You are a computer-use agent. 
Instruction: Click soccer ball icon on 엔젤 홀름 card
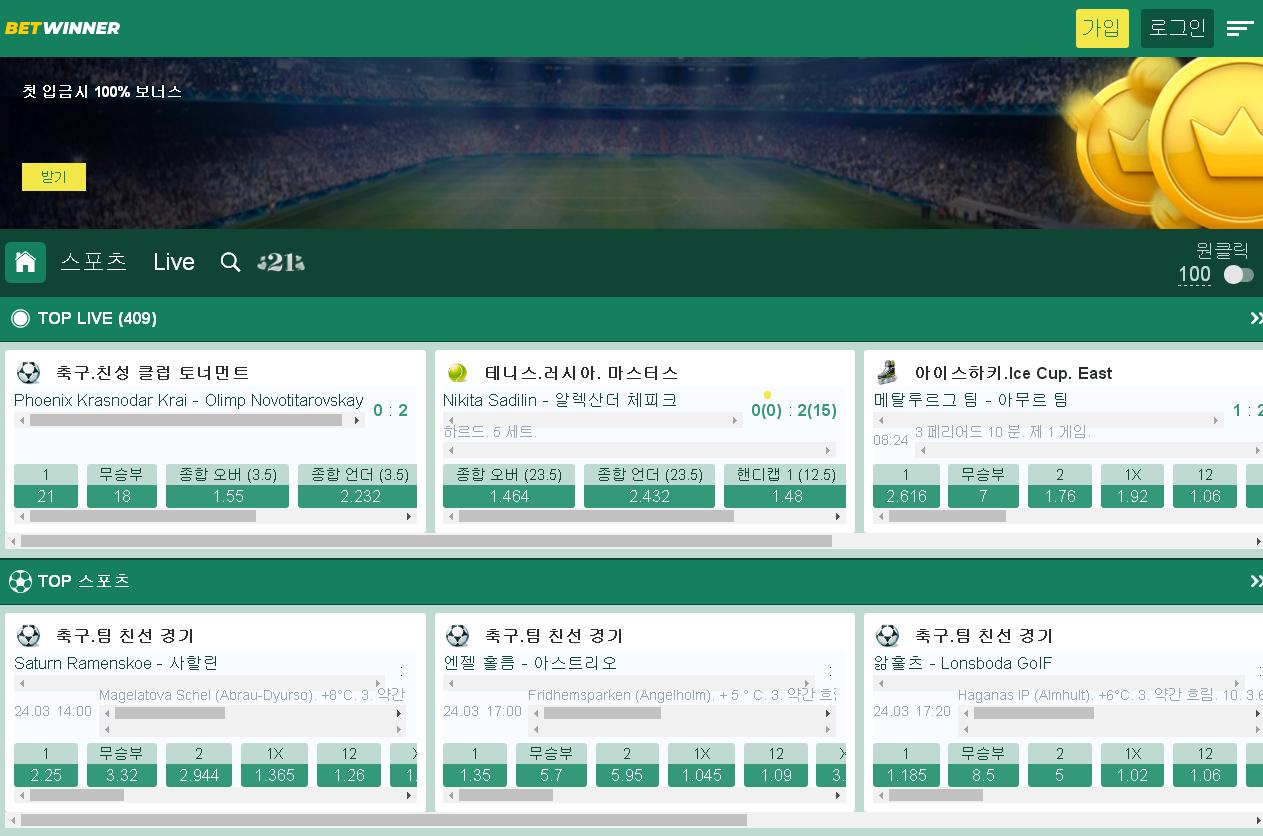[457, 635]
